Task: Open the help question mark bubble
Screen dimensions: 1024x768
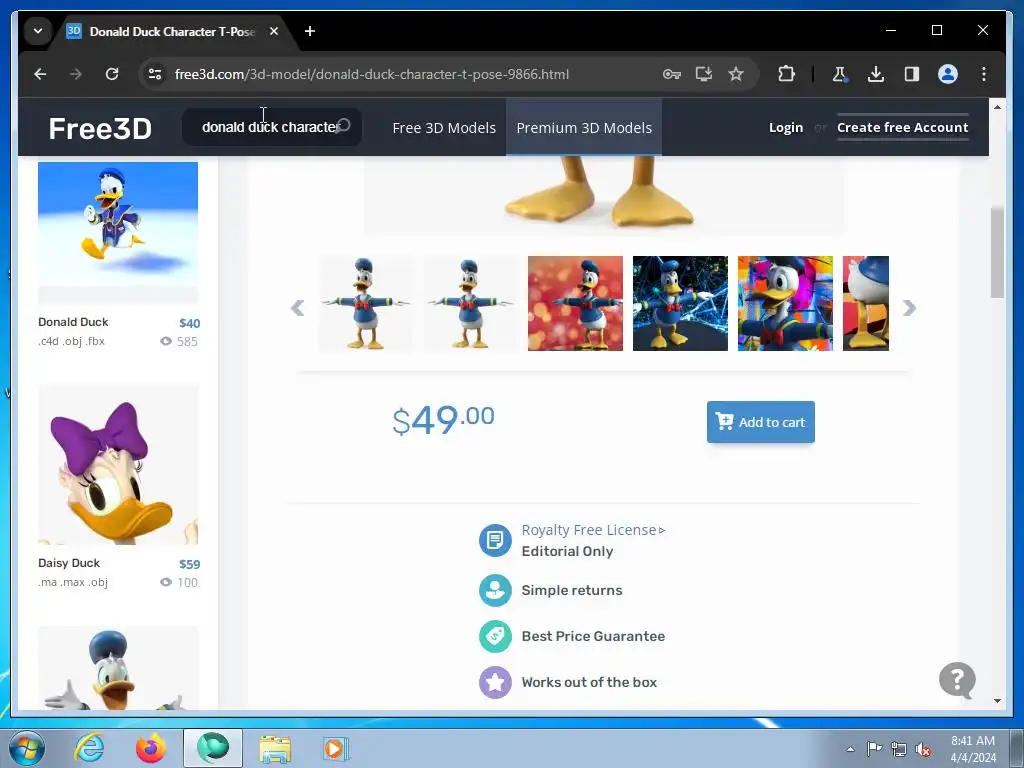Action: point(957,680)
